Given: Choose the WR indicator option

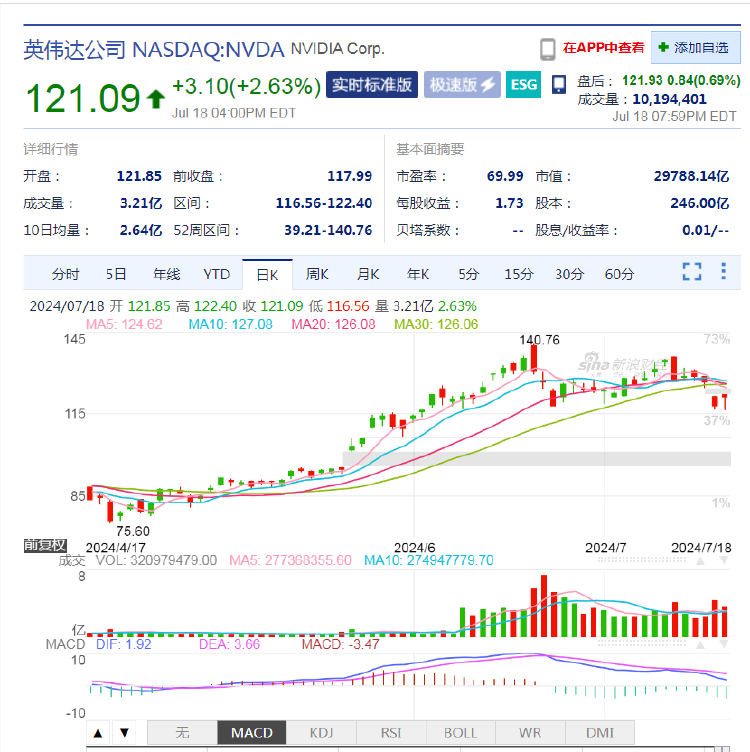Looking at the screenshot, I should click(x=530, y=733).
